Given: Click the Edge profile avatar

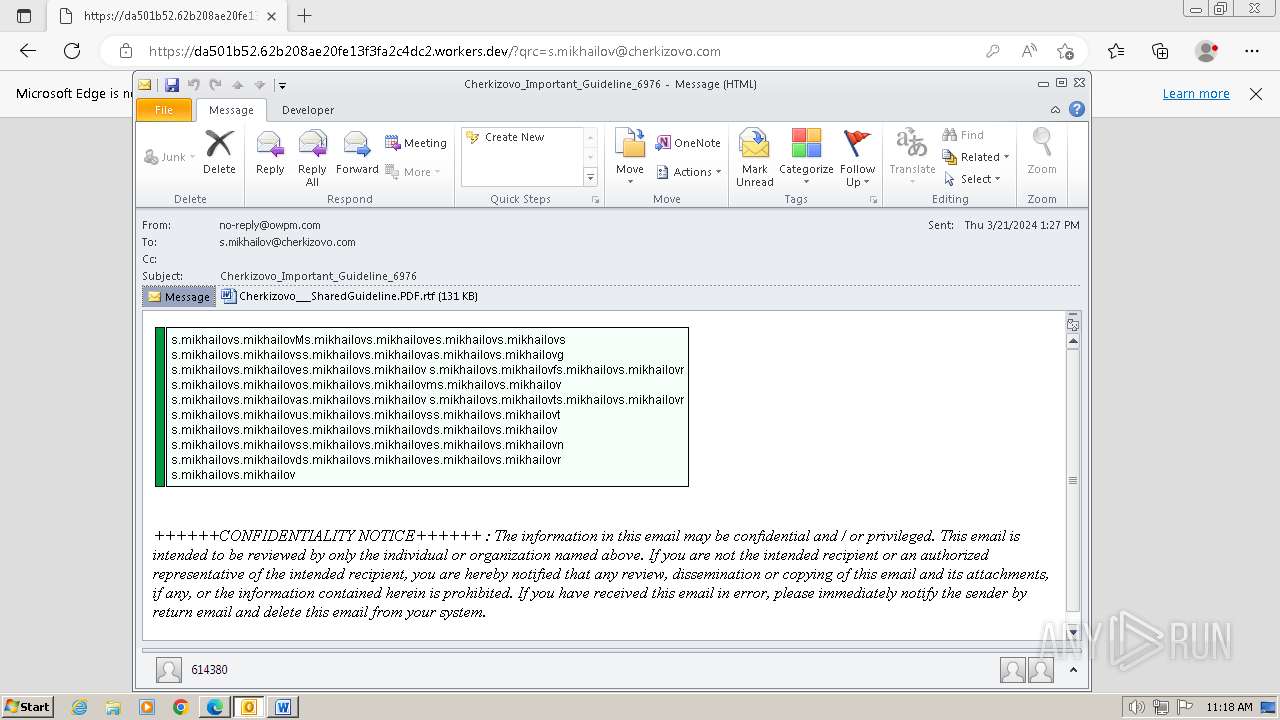Looking at the screenshot, I should [x=1207, y=51].
